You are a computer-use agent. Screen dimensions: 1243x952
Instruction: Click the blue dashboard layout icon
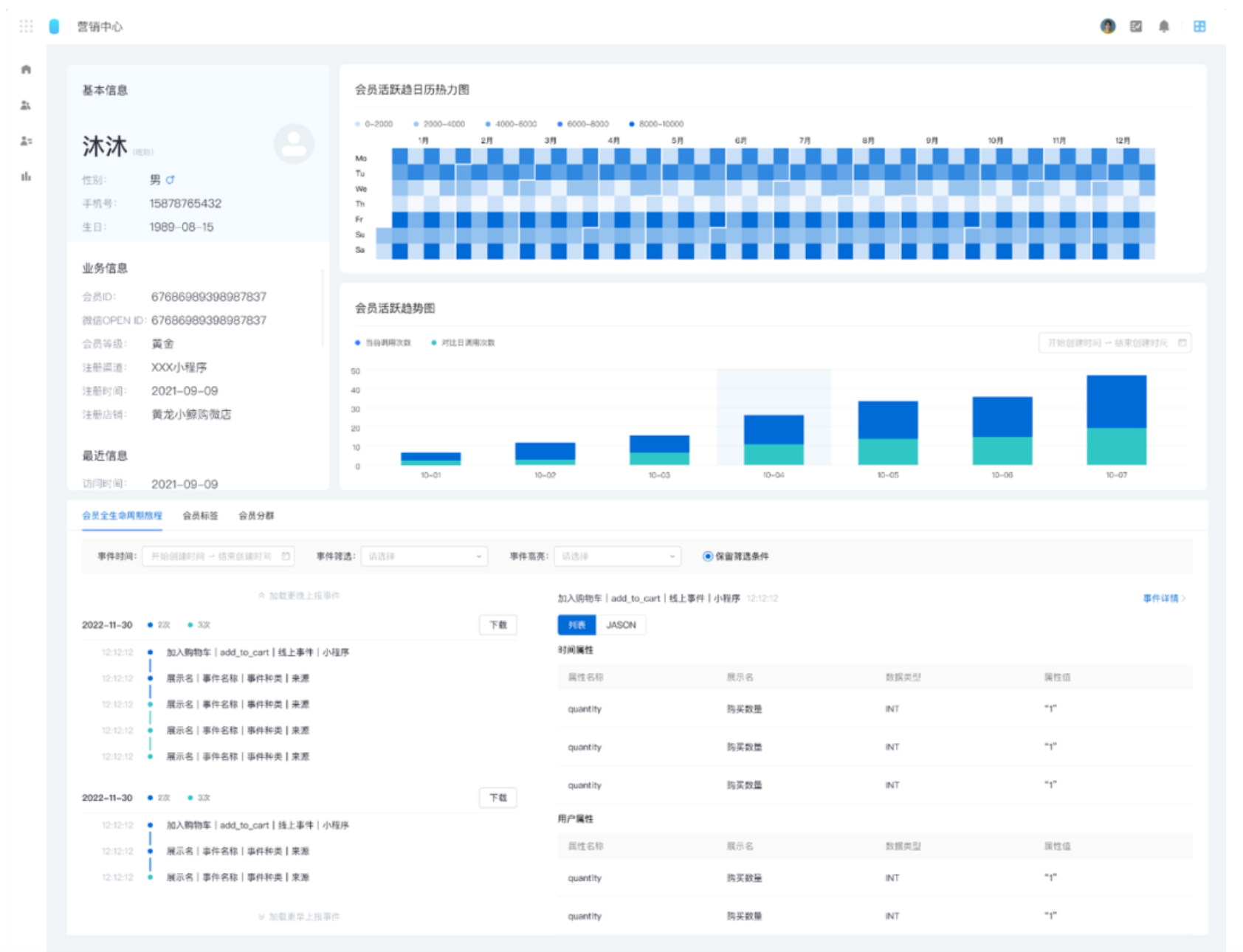pos(1199,27)
